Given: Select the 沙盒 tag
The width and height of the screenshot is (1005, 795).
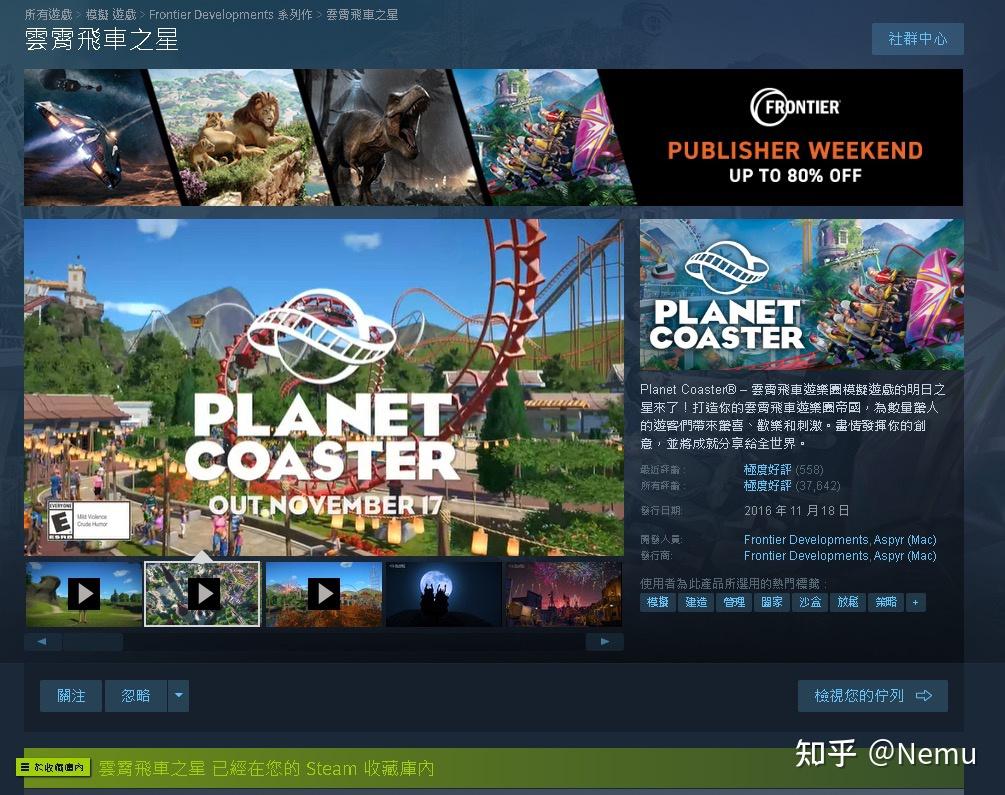Looking at the screenshot, I should click(810, 602).
